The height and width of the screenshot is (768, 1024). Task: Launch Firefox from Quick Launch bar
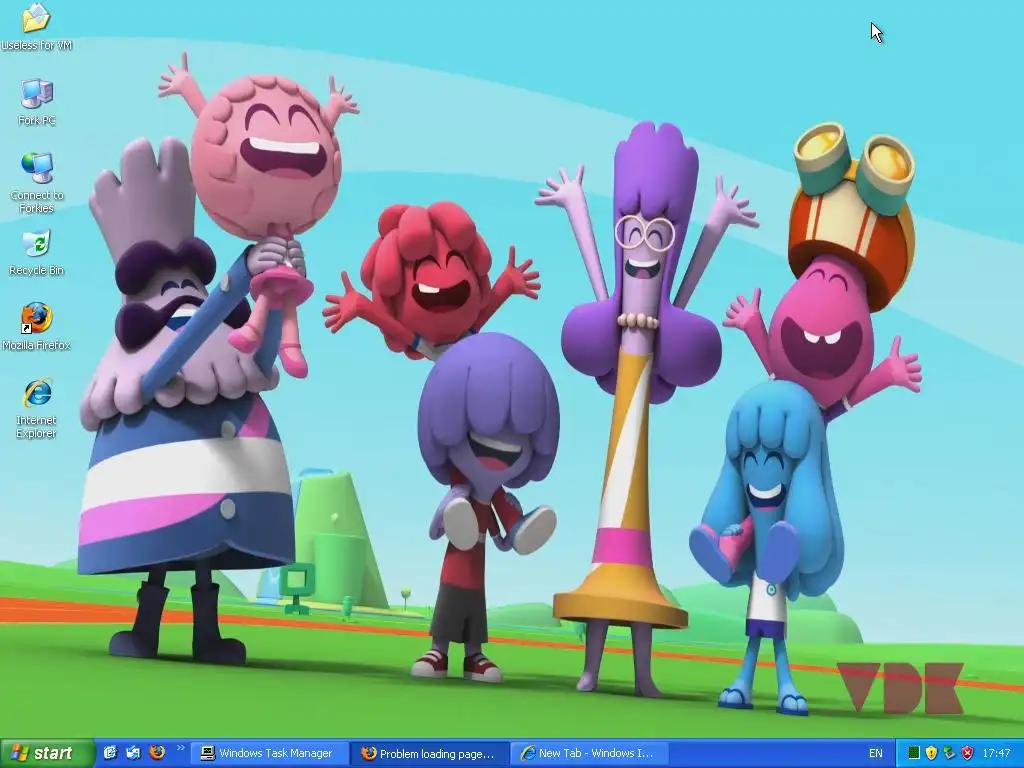(157, 753)
